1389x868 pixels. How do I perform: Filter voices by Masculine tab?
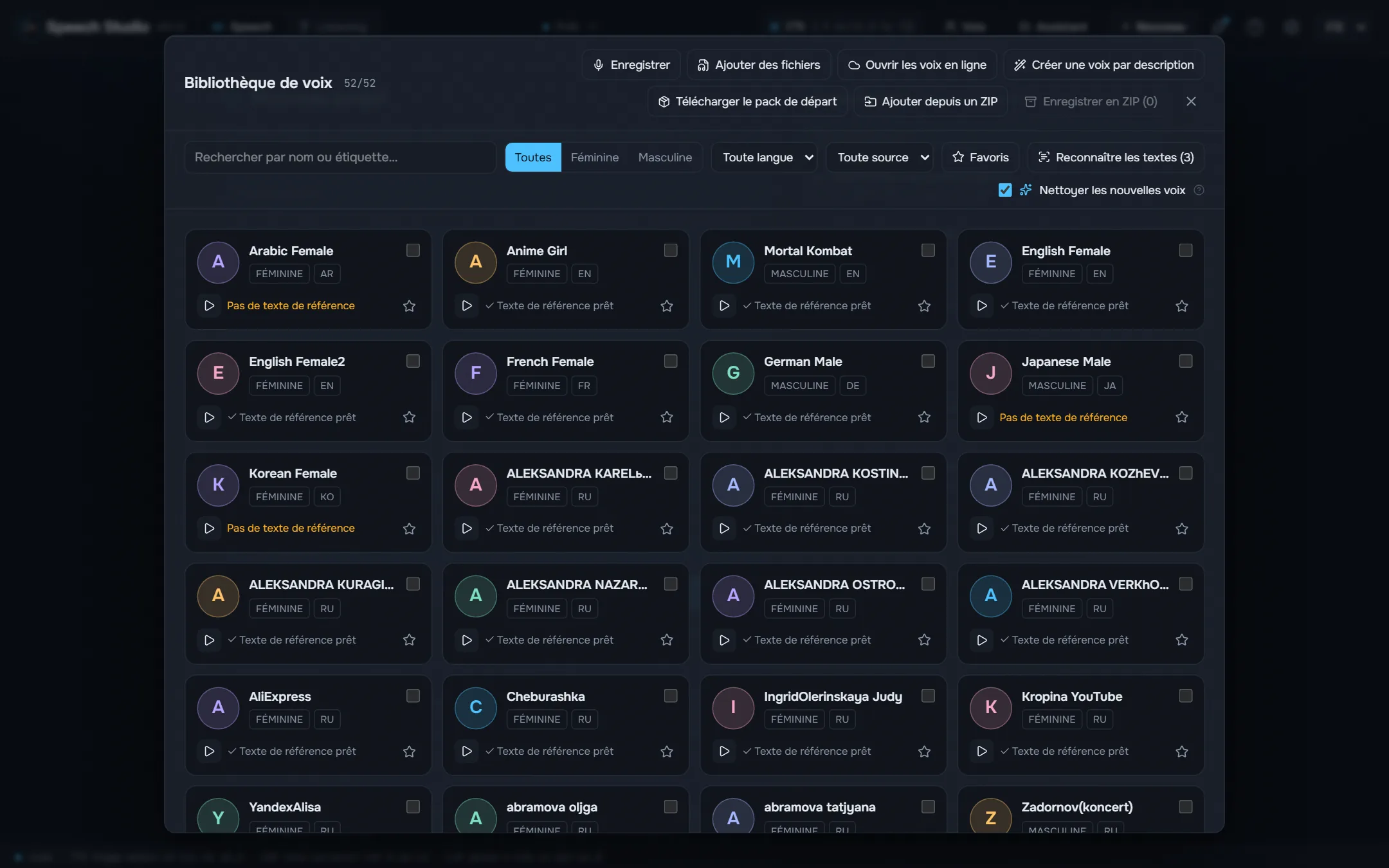[665, 158]
